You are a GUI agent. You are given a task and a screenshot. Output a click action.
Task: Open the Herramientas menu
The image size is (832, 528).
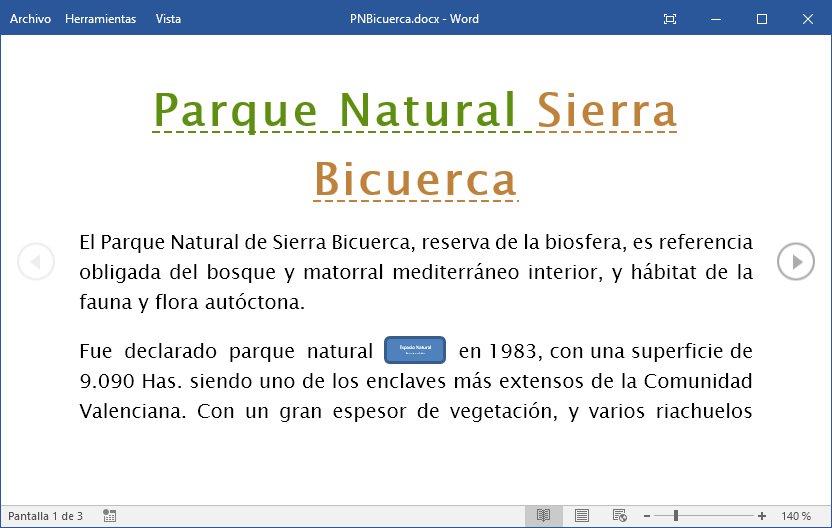(100, 19)
